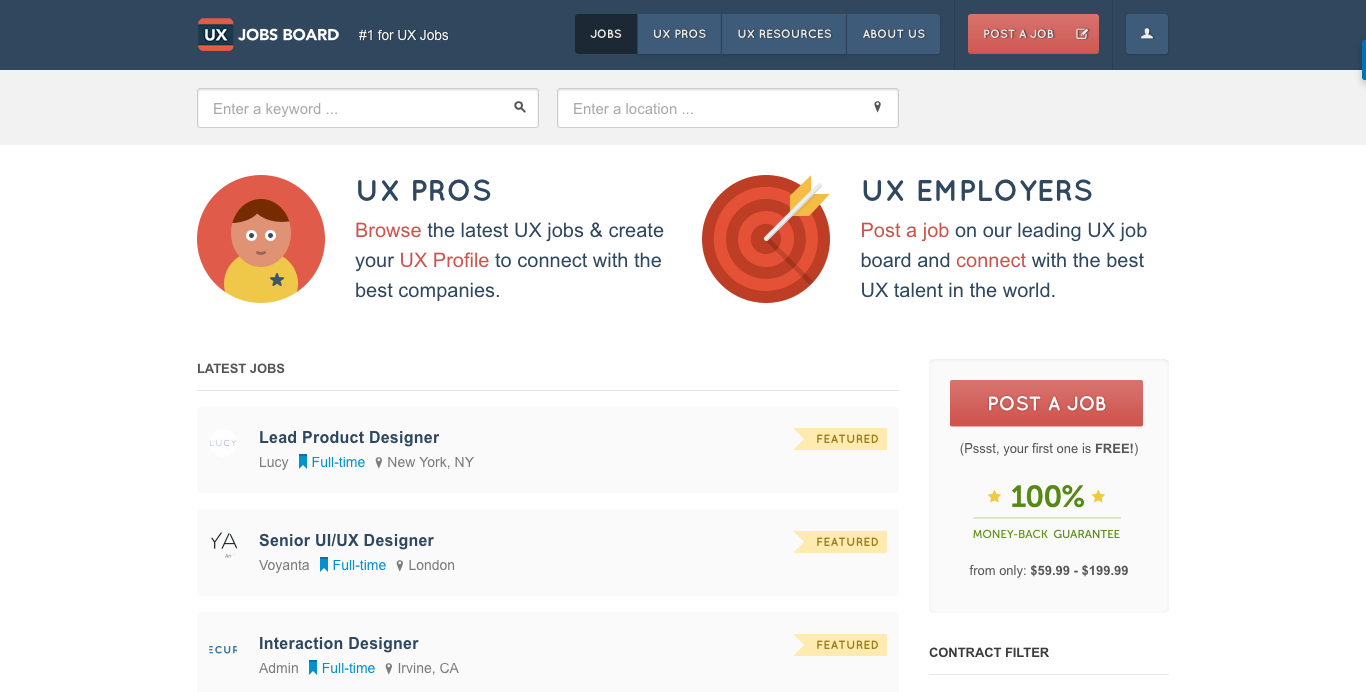This screenshot has width=1366, height=692.
Task: Open the Senior UI/UX Designer job listing
Action: click(345, 539)
